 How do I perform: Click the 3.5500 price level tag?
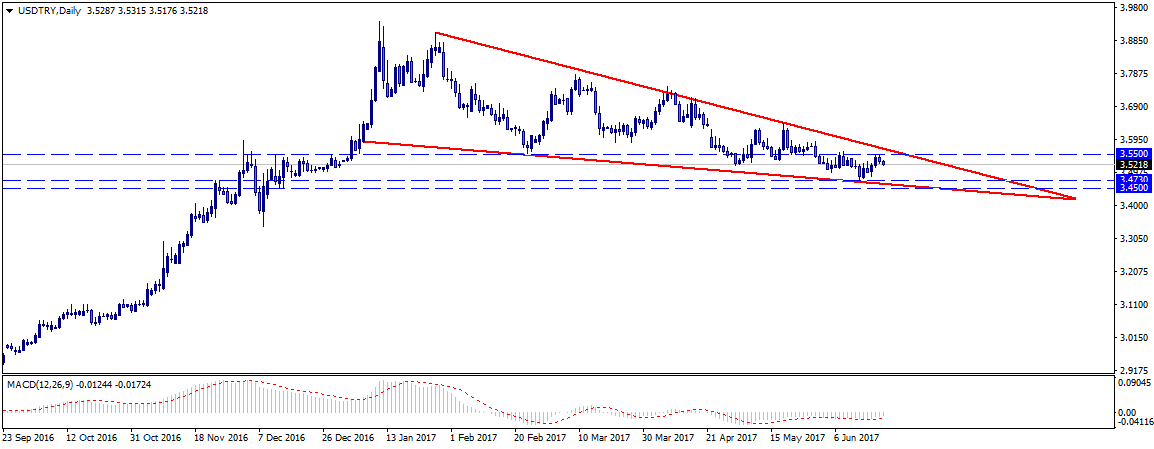[1131, 155]
